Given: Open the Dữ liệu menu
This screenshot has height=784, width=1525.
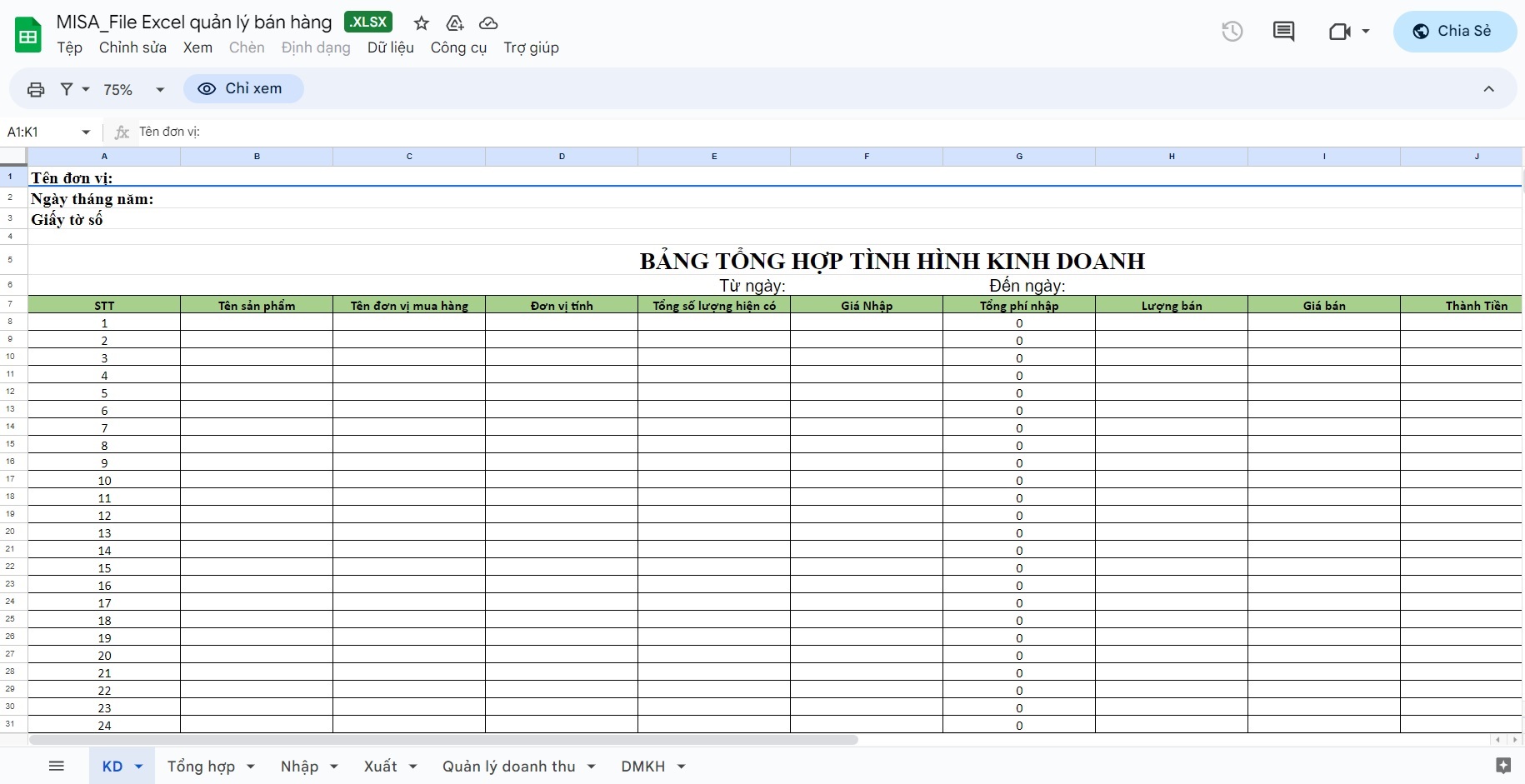Looking at the screenshot, I should pos(390,47).
